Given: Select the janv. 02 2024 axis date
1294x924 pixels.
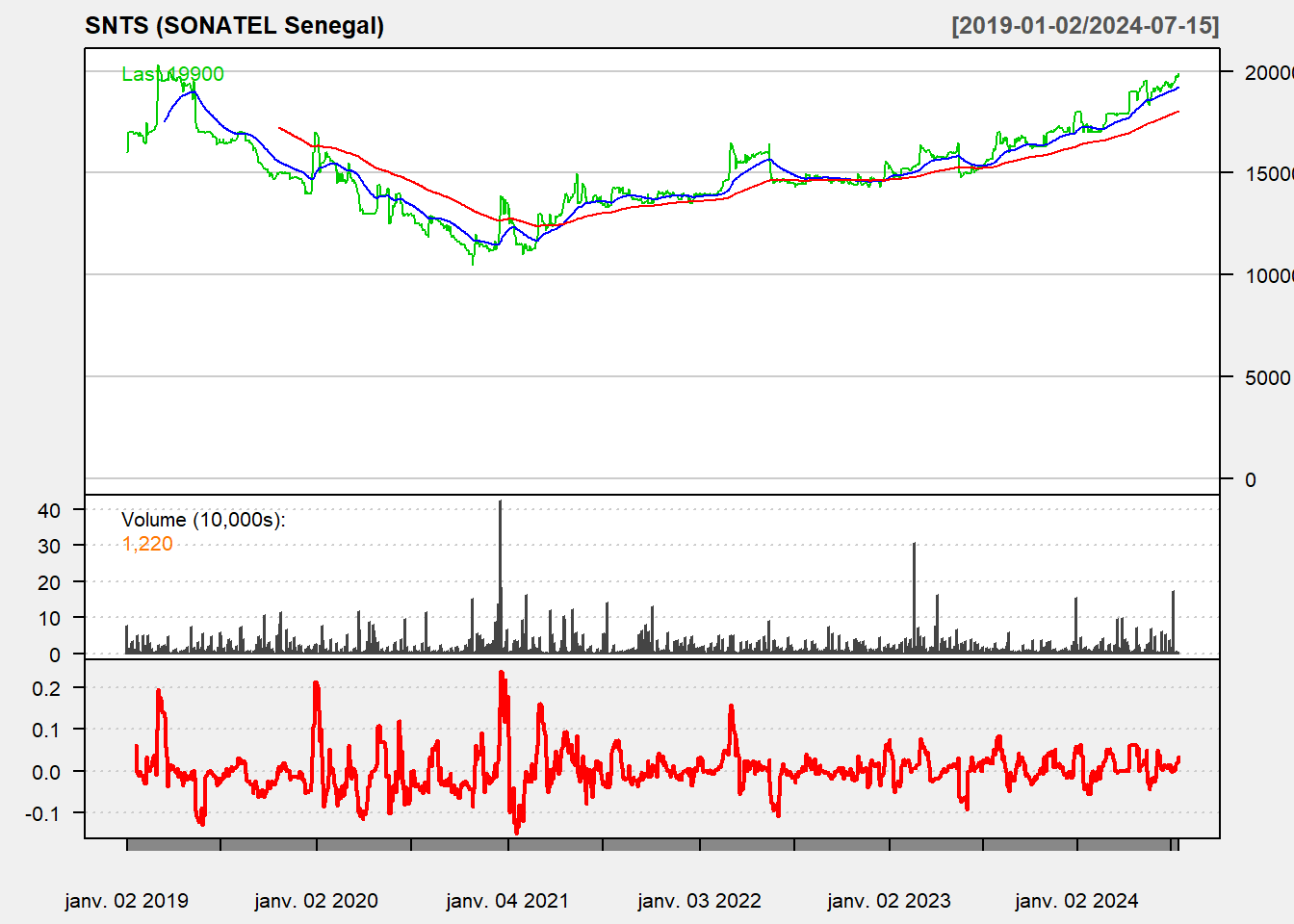Looking at the screenshot, I should pyautogui.click(x=1076, y=901).
